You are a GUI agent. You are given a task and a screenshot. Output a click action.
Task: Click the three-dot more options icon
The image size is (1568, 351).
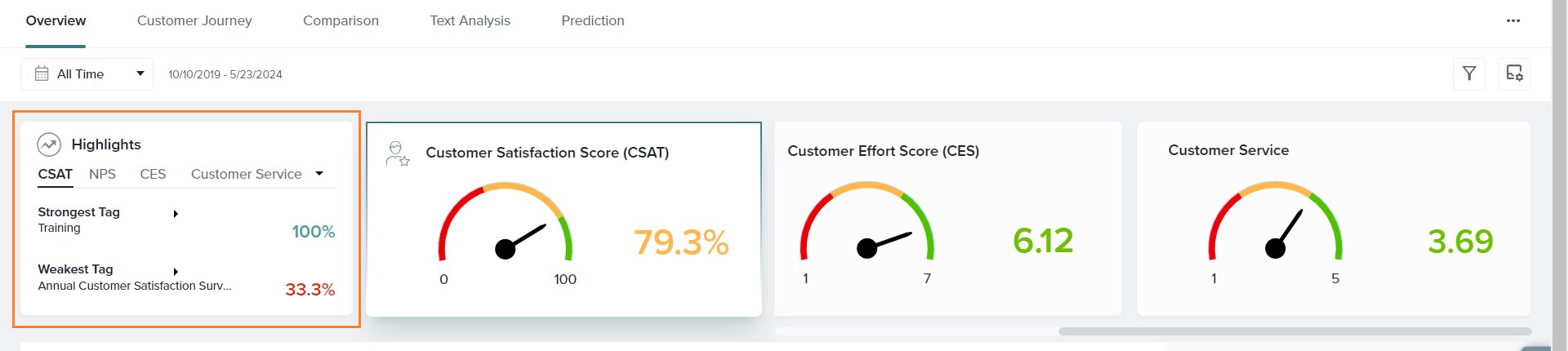1513,20
